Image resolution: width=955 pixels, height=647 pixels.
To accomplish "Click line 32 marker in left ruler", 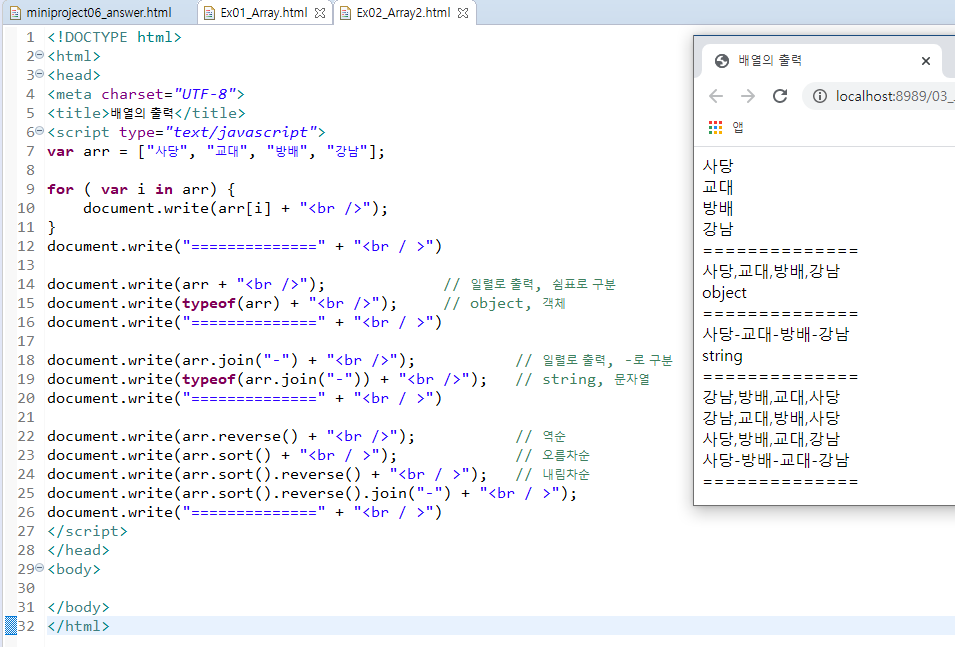I will coord(11,626).
